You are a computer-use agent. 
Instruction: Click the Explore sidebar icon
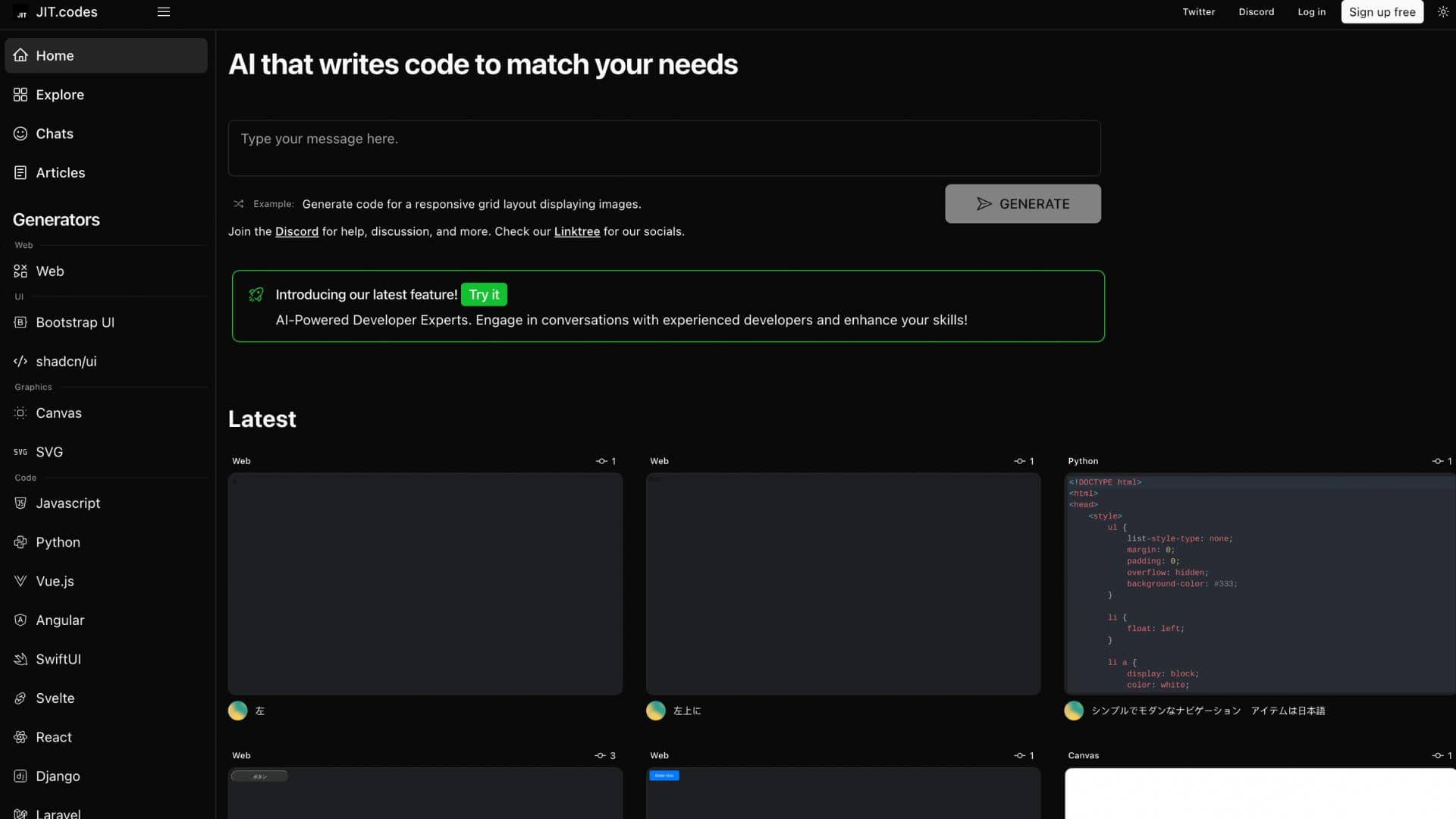pyautogui.click(x=21, y=94)
